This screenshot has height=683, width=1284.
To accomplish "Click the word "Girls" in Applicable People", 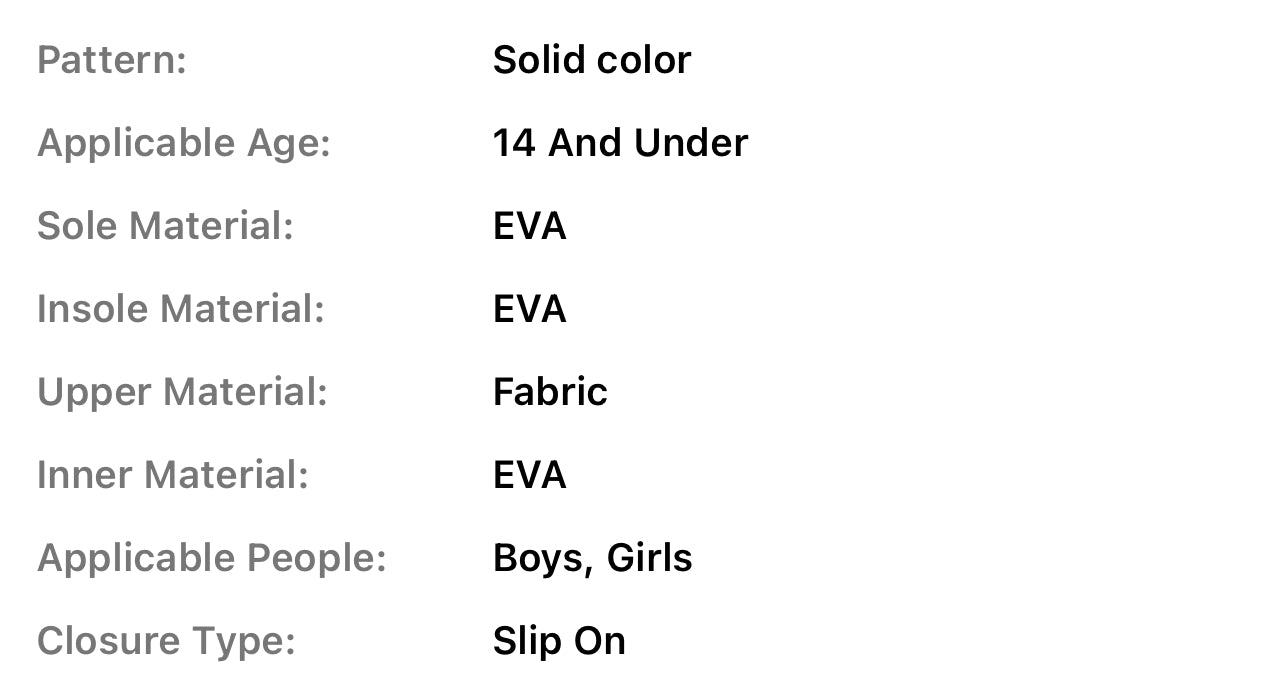I will [x=649, y=558].
